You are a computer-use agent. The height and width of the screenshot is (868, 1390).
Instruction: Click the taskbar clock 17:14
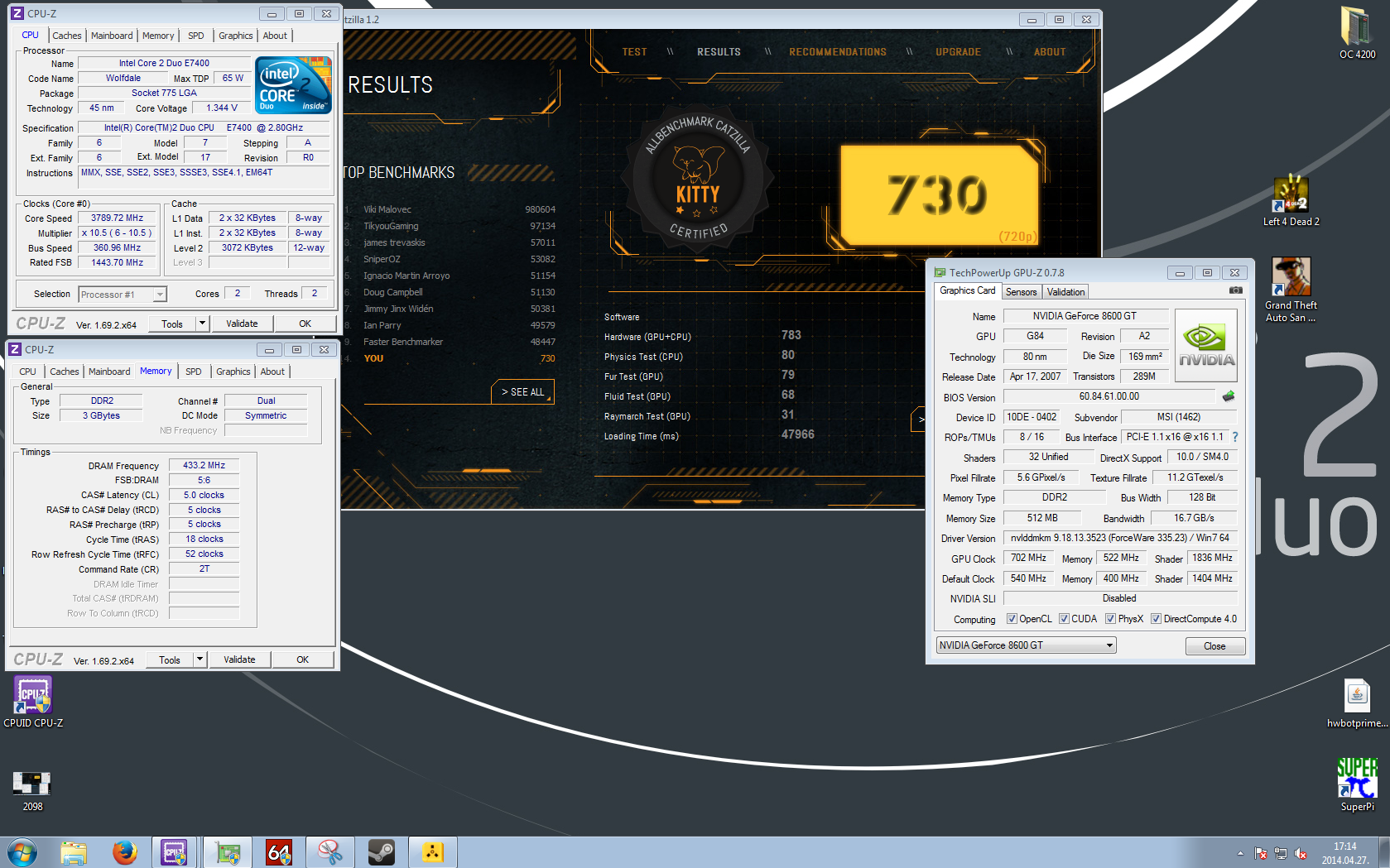pyautogui.click(x=1344, y=846)
